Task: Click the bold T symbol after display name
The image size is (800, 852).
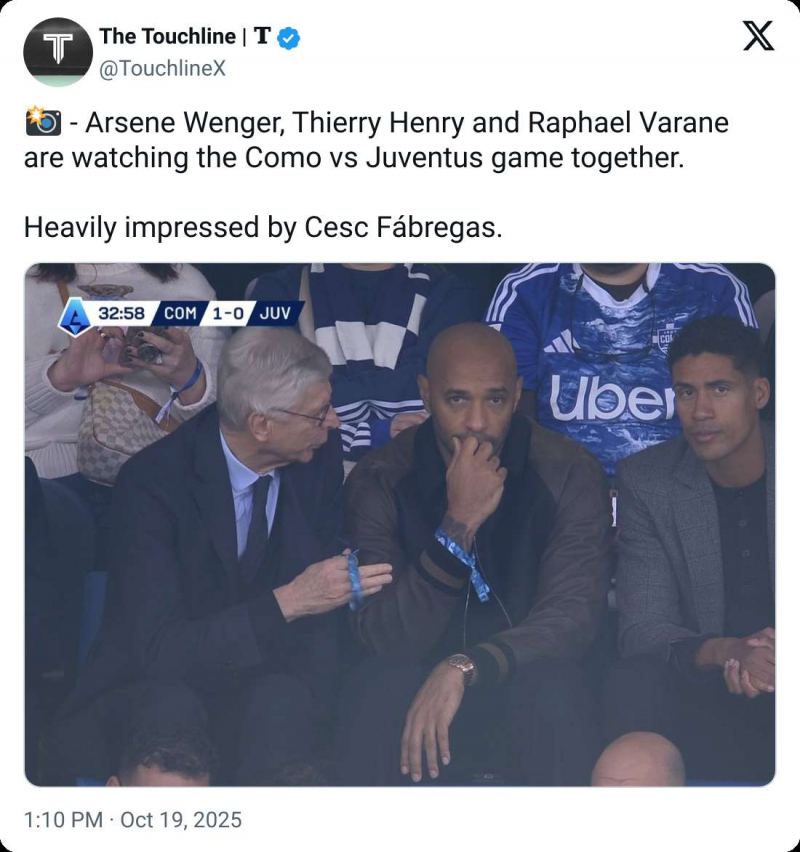Action: [262, 37]
